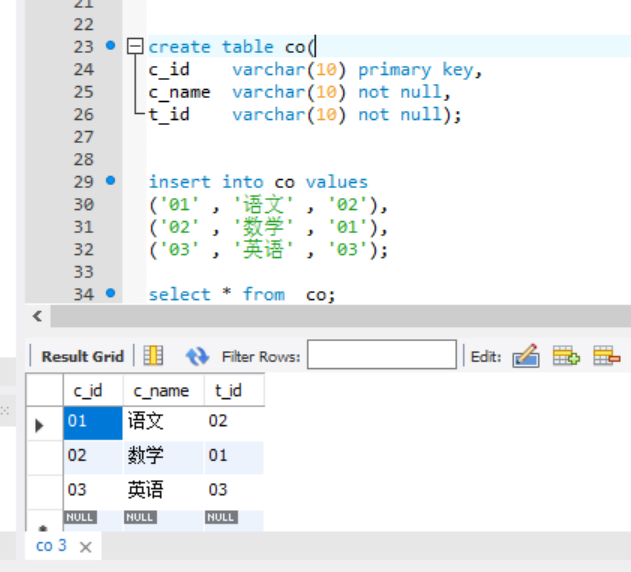Click 'insert' keyword on line 29
The width and height of the screenshot is (631, 572).
(x=179, y=182)
